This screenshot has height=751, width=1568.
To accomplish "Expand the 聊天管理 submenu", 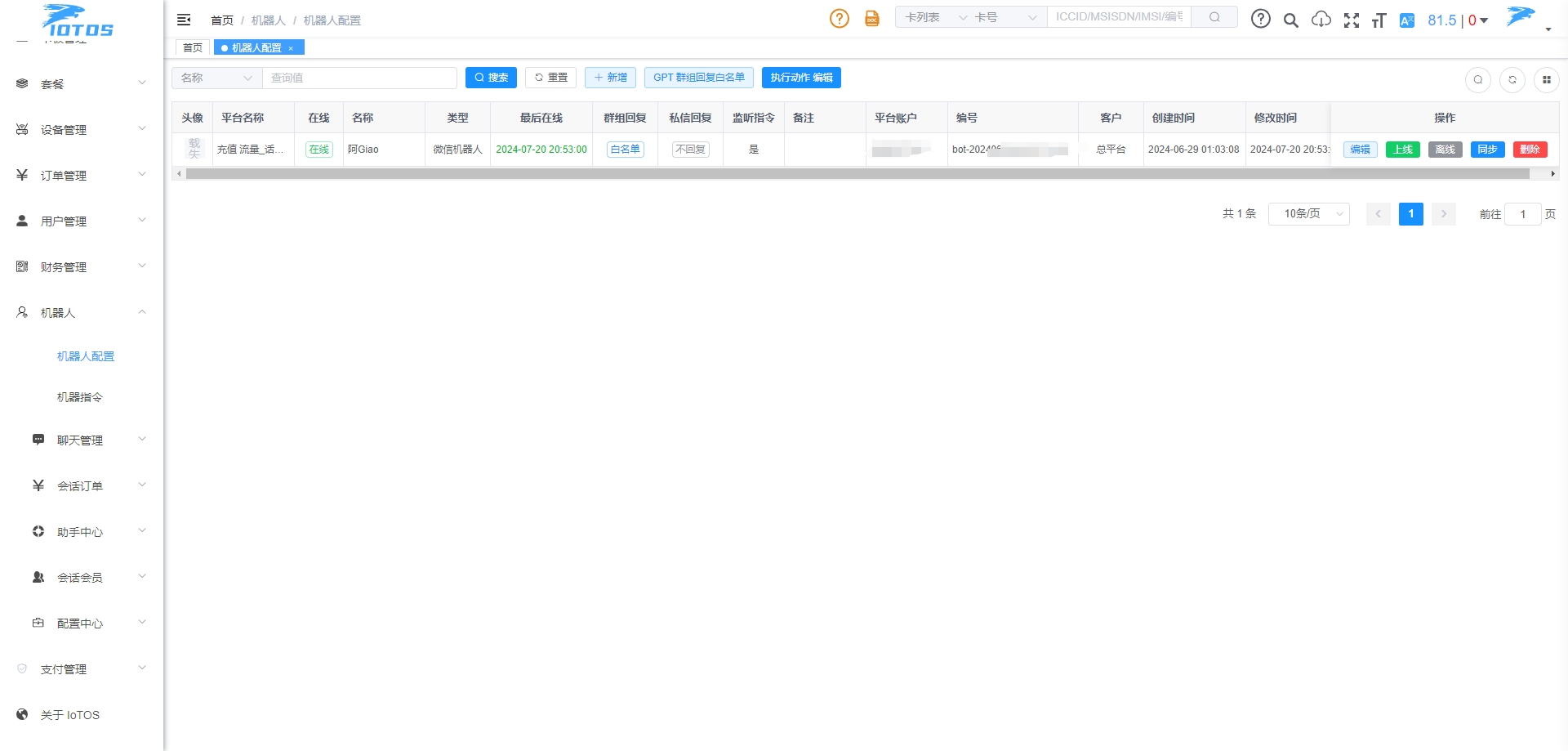I will [x=82, y=440].
